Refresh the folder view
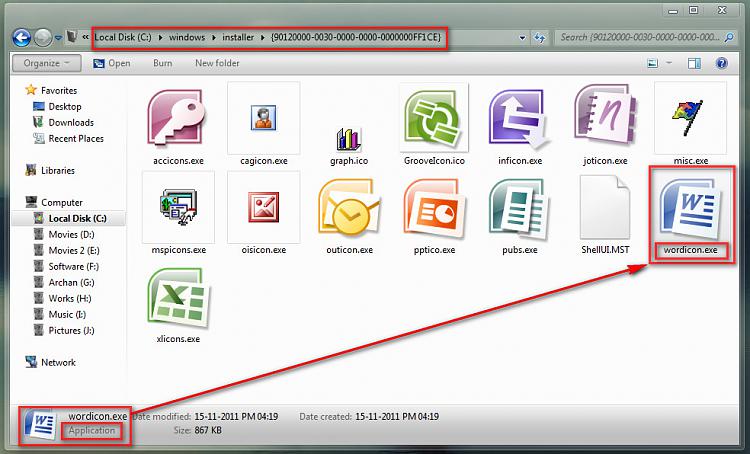The width and height of the screenshot is (750, 454). (540, 37)
